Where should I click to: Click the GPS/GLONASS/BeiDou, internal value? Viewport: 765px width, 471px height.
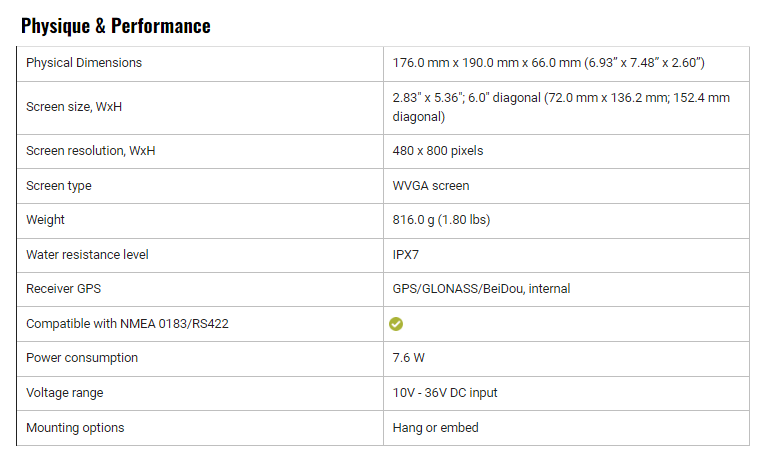pos(481,289)
